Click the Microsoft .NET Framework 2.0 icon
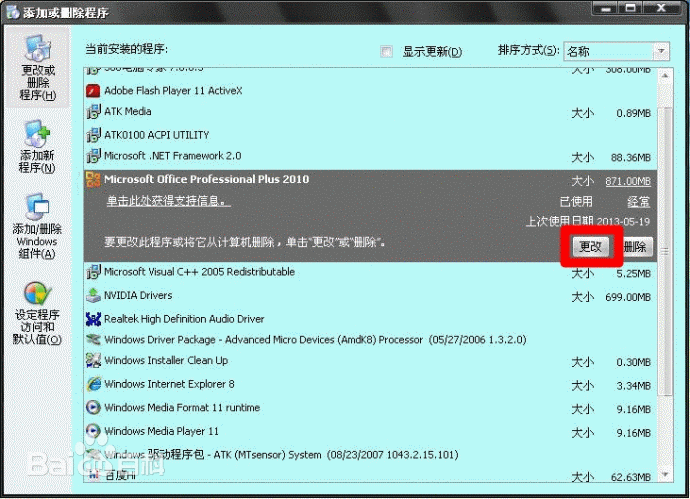This screenshot has height=499, width=690. [x=93, y=156]
